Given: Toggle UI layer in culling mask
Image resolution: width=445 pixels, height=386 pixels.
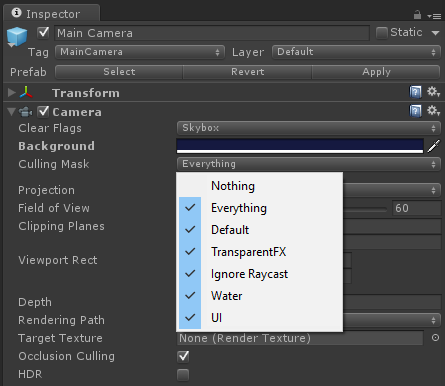Looking at the screenshot, I should point(259,318).
